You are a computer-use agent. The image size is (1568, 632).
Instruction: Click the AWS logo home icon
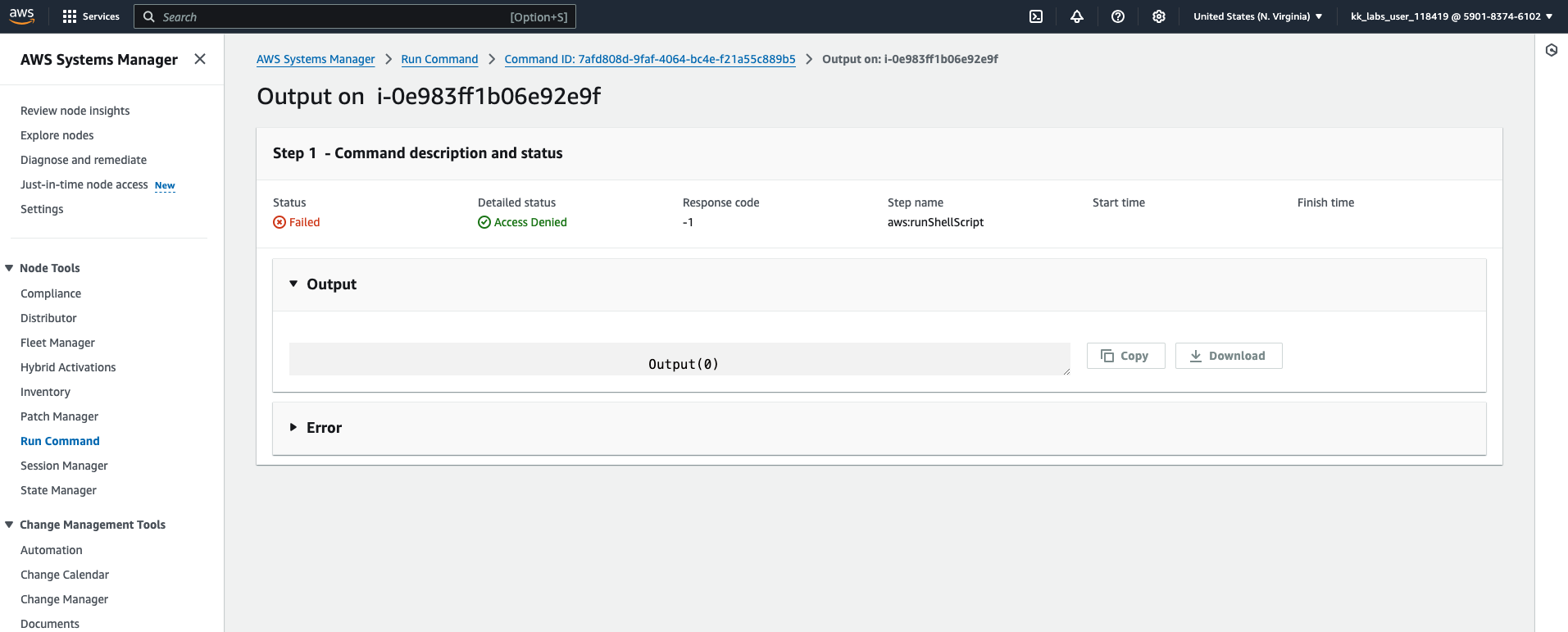pos(22,16)
